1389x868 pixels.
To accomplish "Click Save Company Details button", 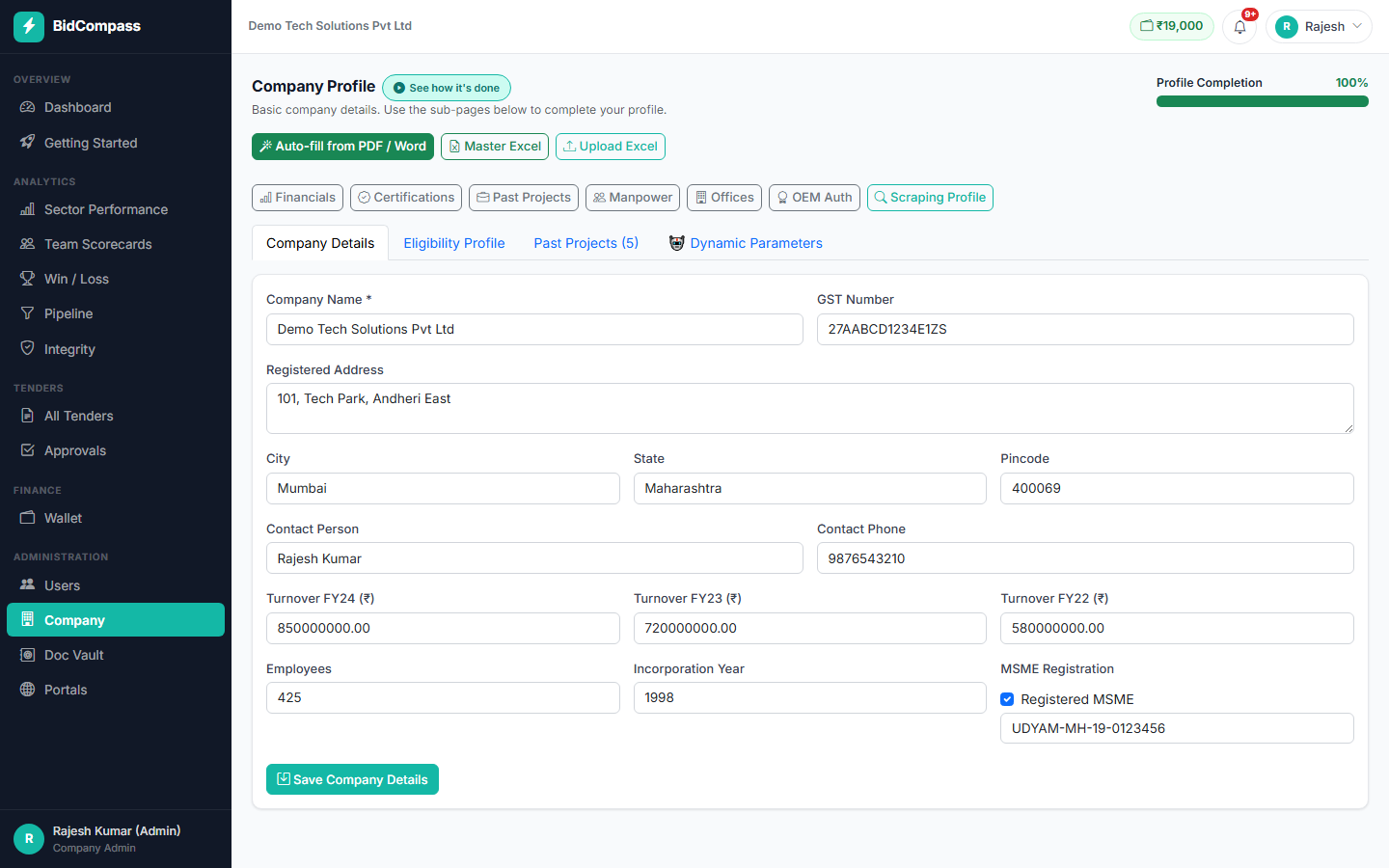I will coord(352,779).
